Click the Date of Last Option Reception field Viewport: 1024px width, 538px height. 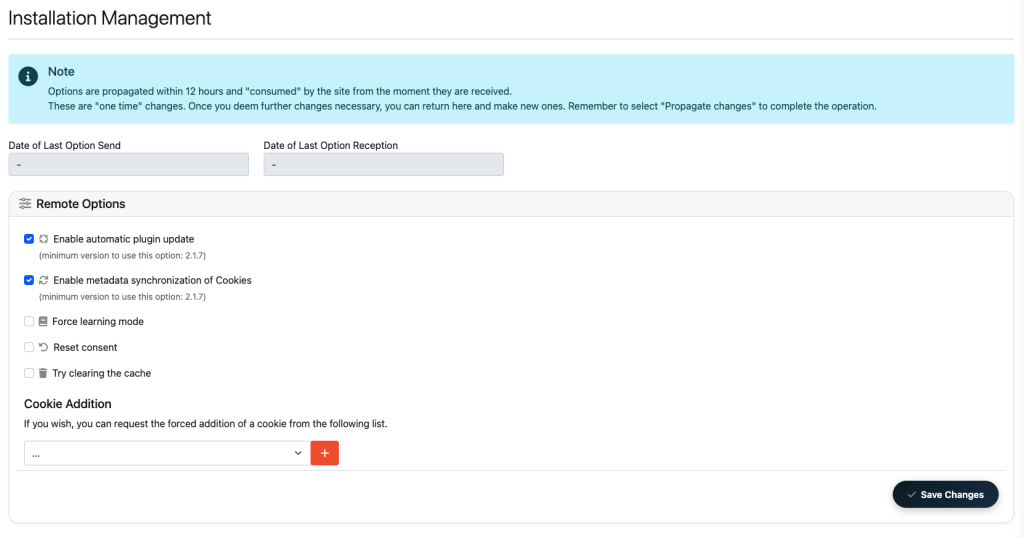[x=383, y=165]
